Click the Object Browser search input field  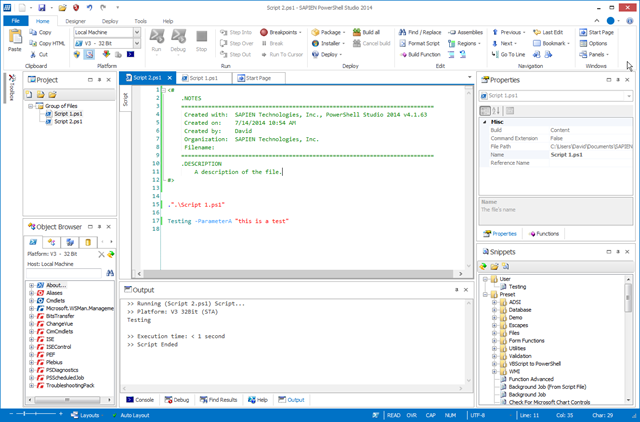(64, 273)
